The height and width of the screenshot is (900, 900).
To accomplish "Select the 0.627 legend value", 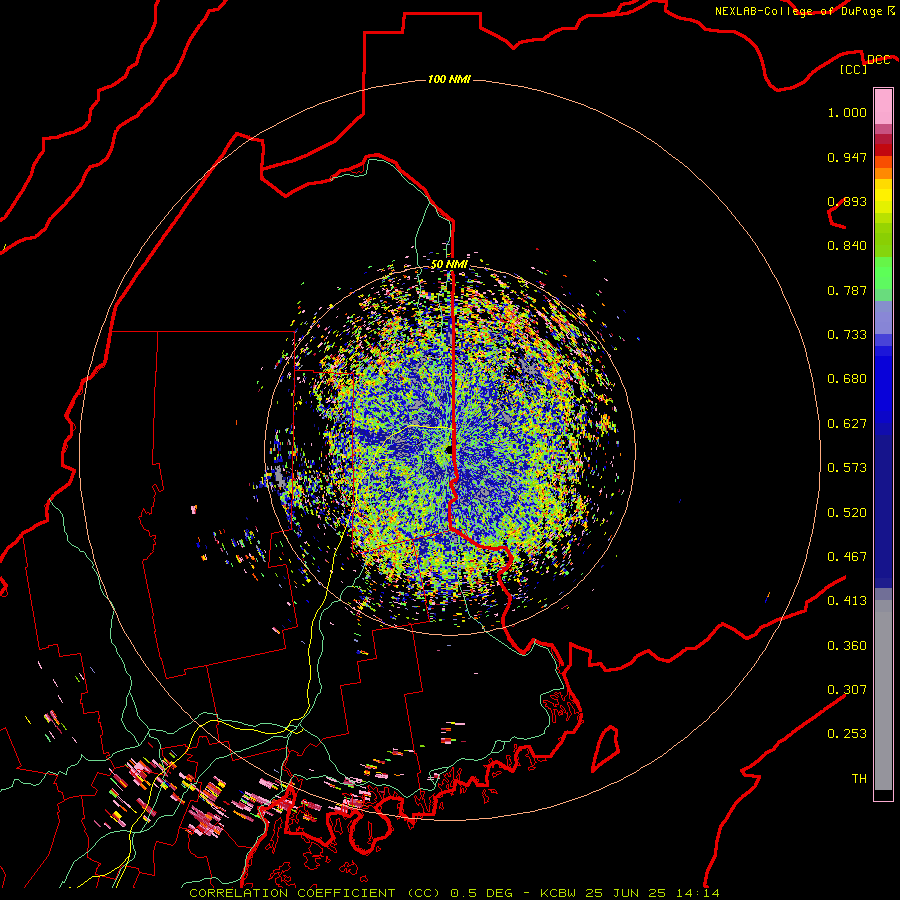I will pos(847,424).
